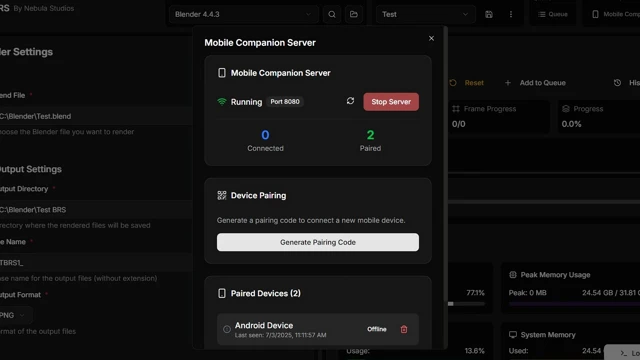Screen dimensions: 640x360
Task: Stop the mobile companion server
Action: [391, 102]
